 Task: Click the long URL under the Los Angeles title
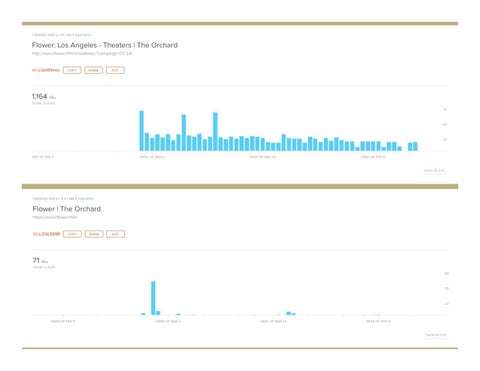click(x=82, y=53)
